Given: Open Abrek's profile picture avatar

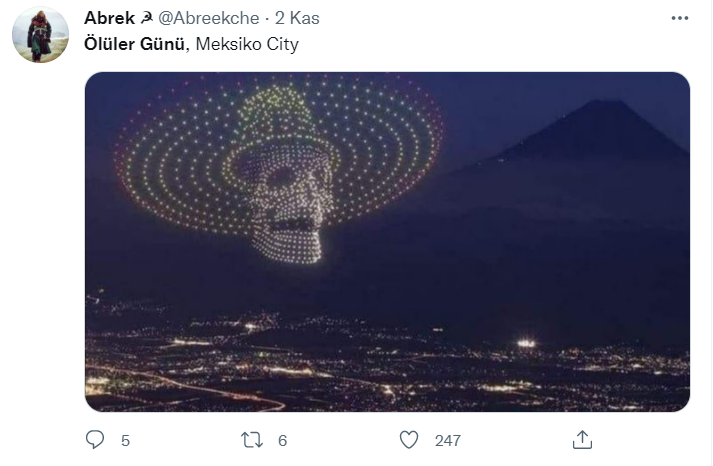Looking at the screenshot, I should (40, 34).
